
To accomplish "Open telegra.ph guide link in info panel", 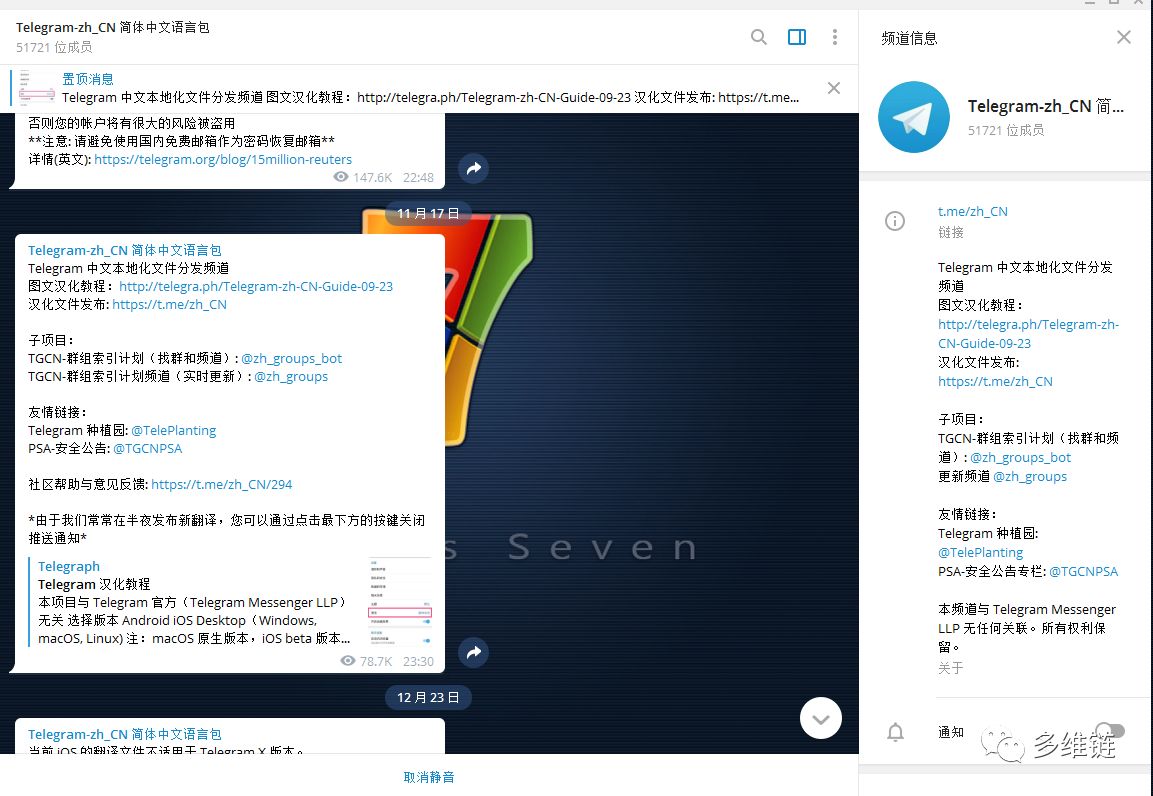I will pyautogui.click(x=1028, y=334).
